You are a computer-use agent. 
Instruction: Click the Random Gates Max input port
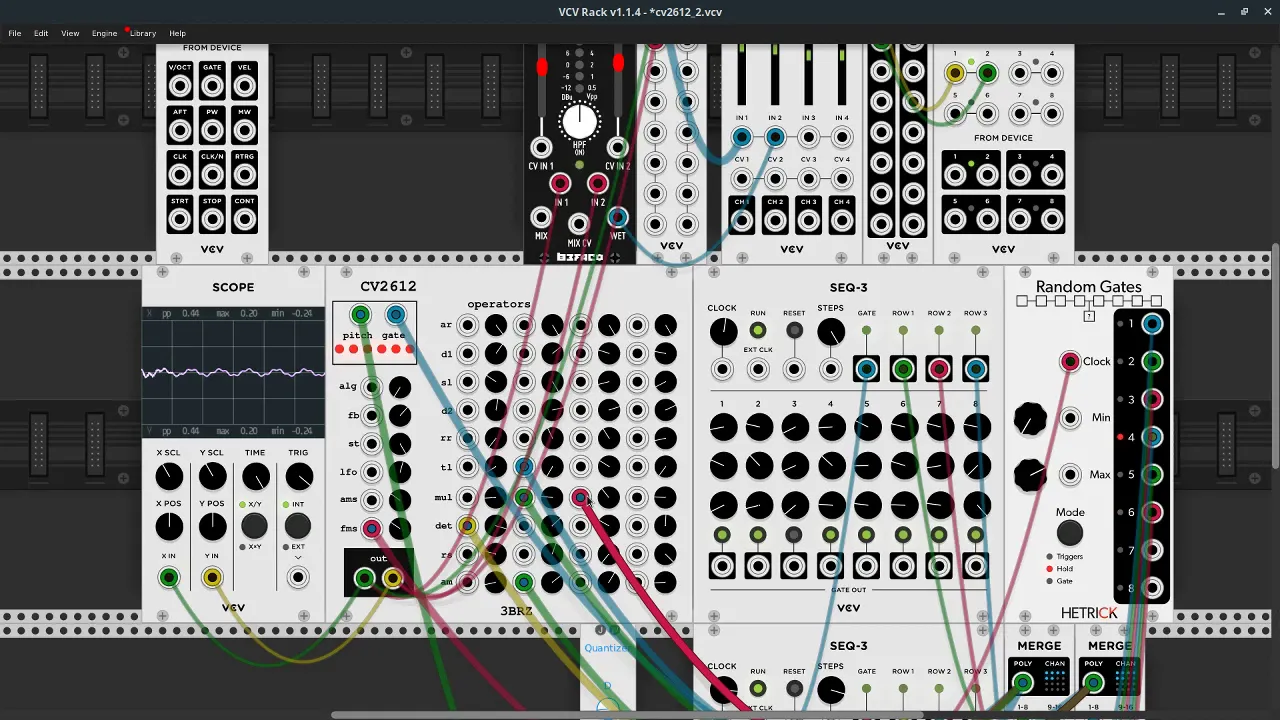click(1071, 474)
